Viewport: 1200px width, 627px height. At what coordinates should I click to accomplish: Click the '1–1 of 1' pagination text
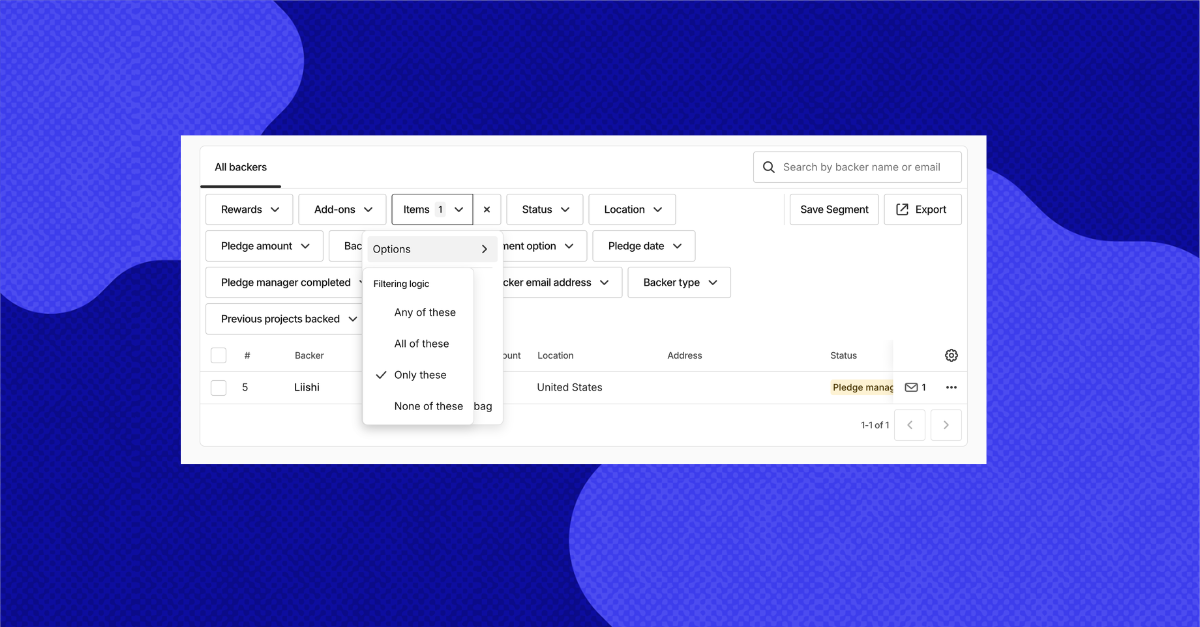tap(875, 425)
